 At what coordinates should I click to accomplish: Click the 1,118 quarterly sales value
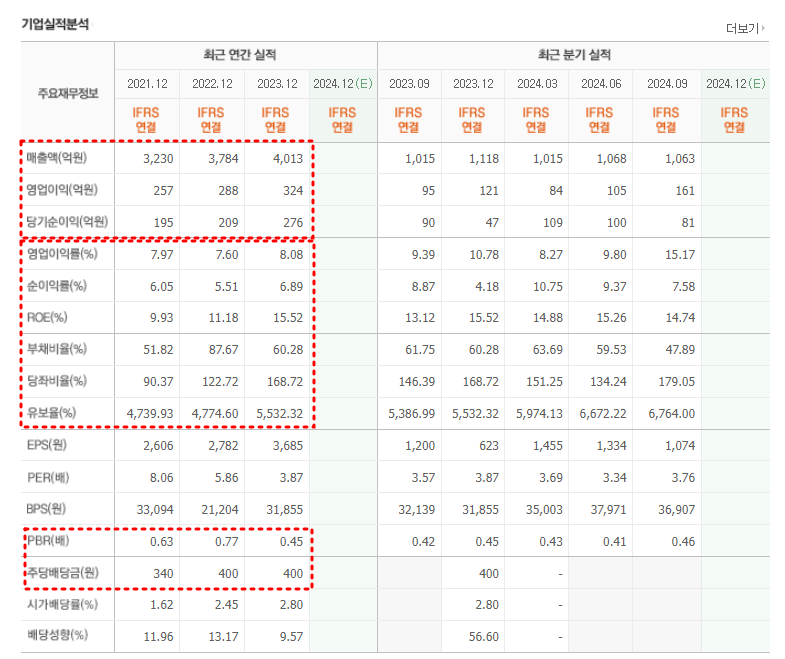tap(484, 159)
